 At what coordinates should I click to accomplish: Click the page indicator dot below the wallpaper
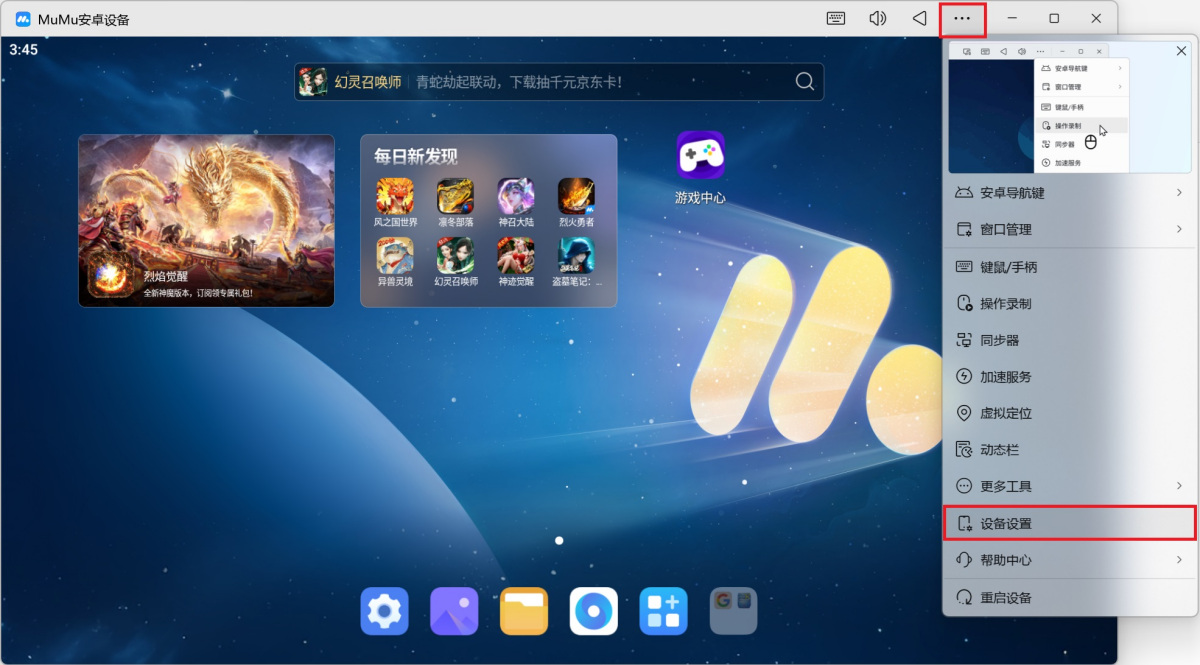[x=558, y=539]
